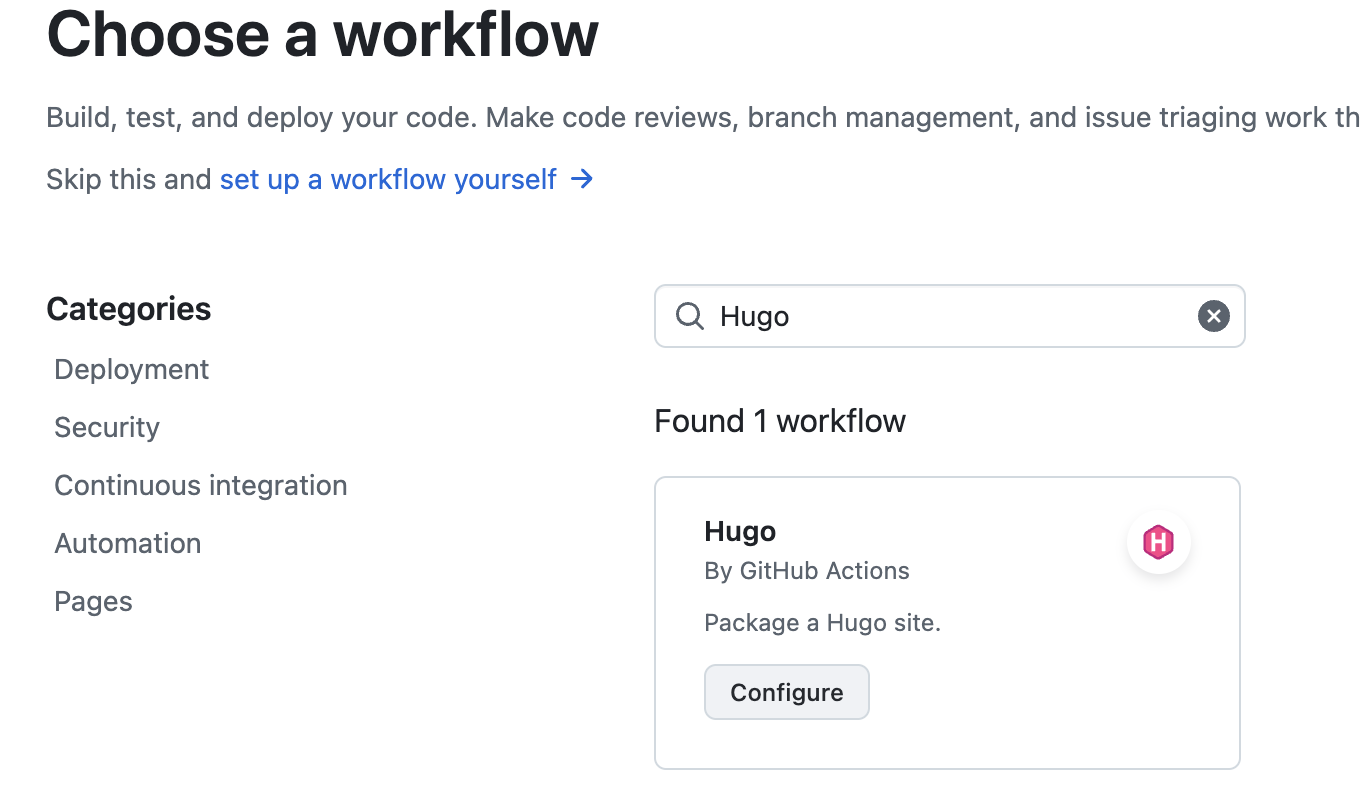Clear the Hugo search with the X icon
1360x794 pixels.
pyautogui.click(x=1213, y=317)
